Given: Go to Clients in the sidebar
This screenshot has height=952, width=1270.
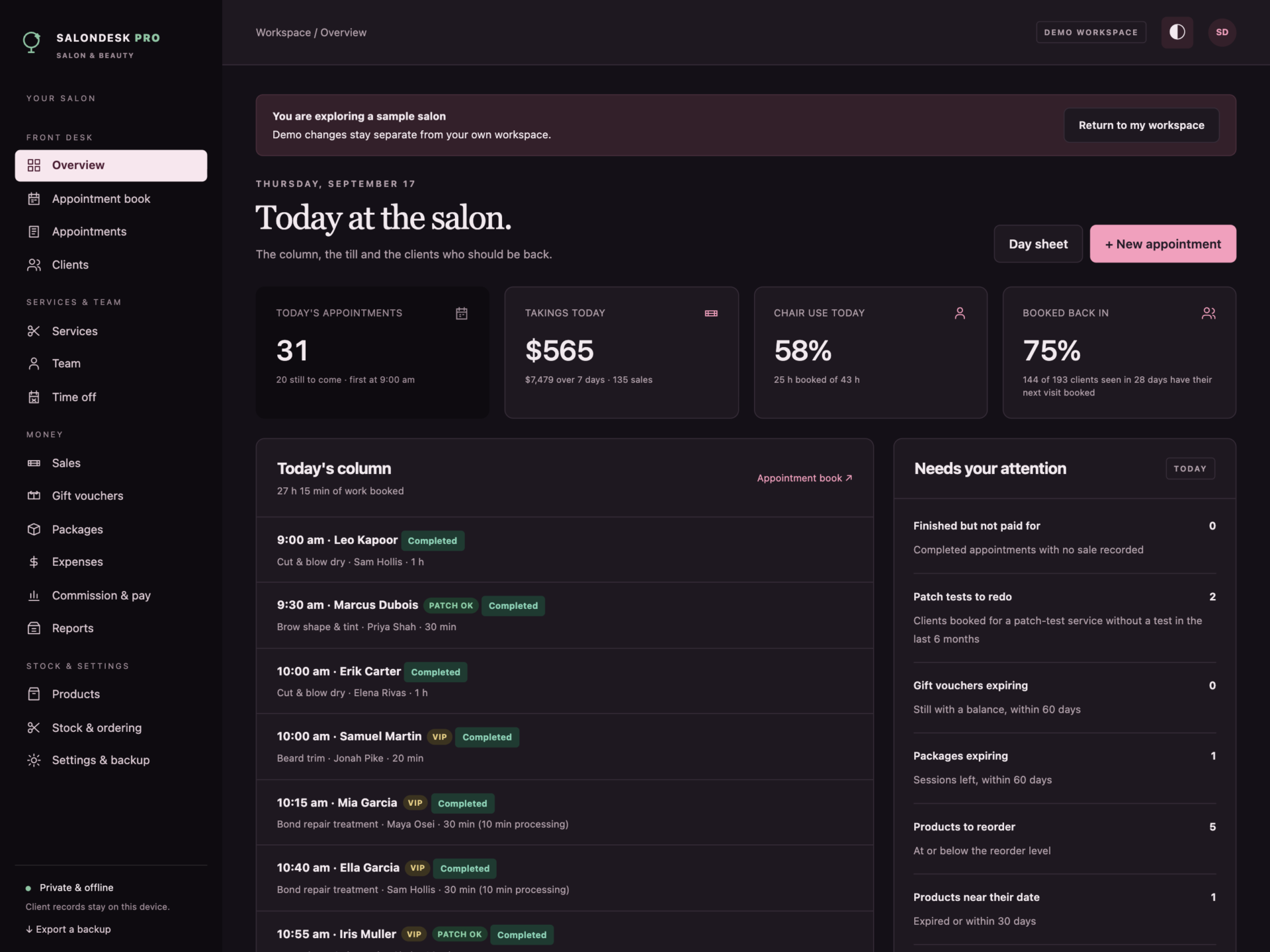Looking at the screenshot, I should click(x=111, y=264).
